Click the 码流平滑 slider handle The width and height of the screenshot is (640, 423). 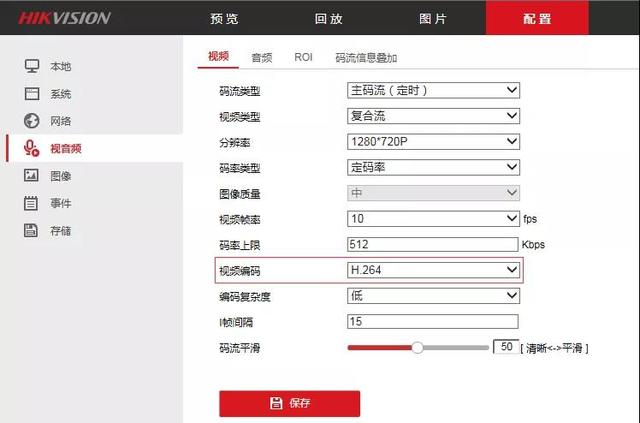(x=418, y=347)
